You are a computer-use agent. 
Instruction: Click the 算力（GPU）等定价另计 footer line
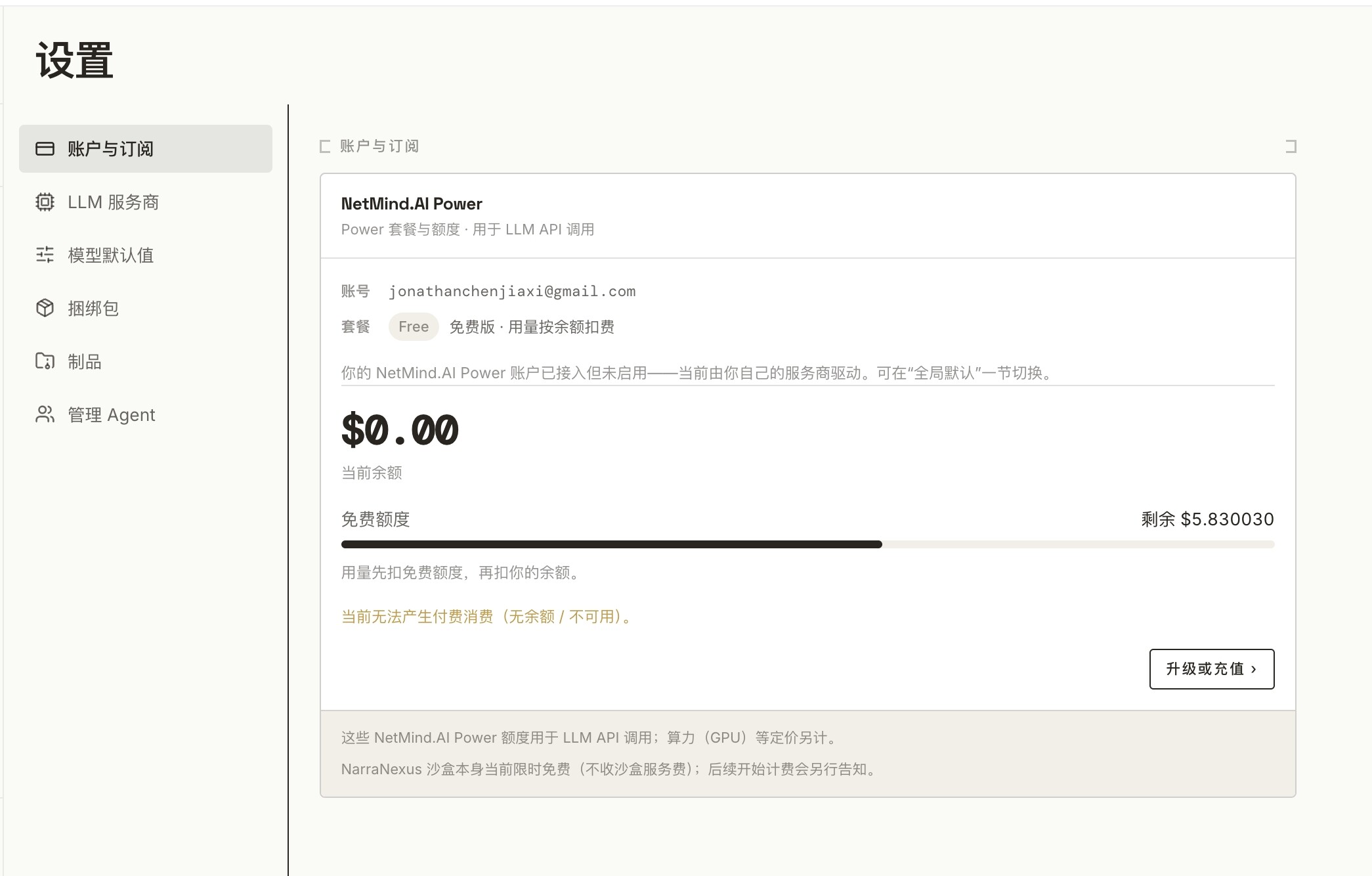coord(590,737)
